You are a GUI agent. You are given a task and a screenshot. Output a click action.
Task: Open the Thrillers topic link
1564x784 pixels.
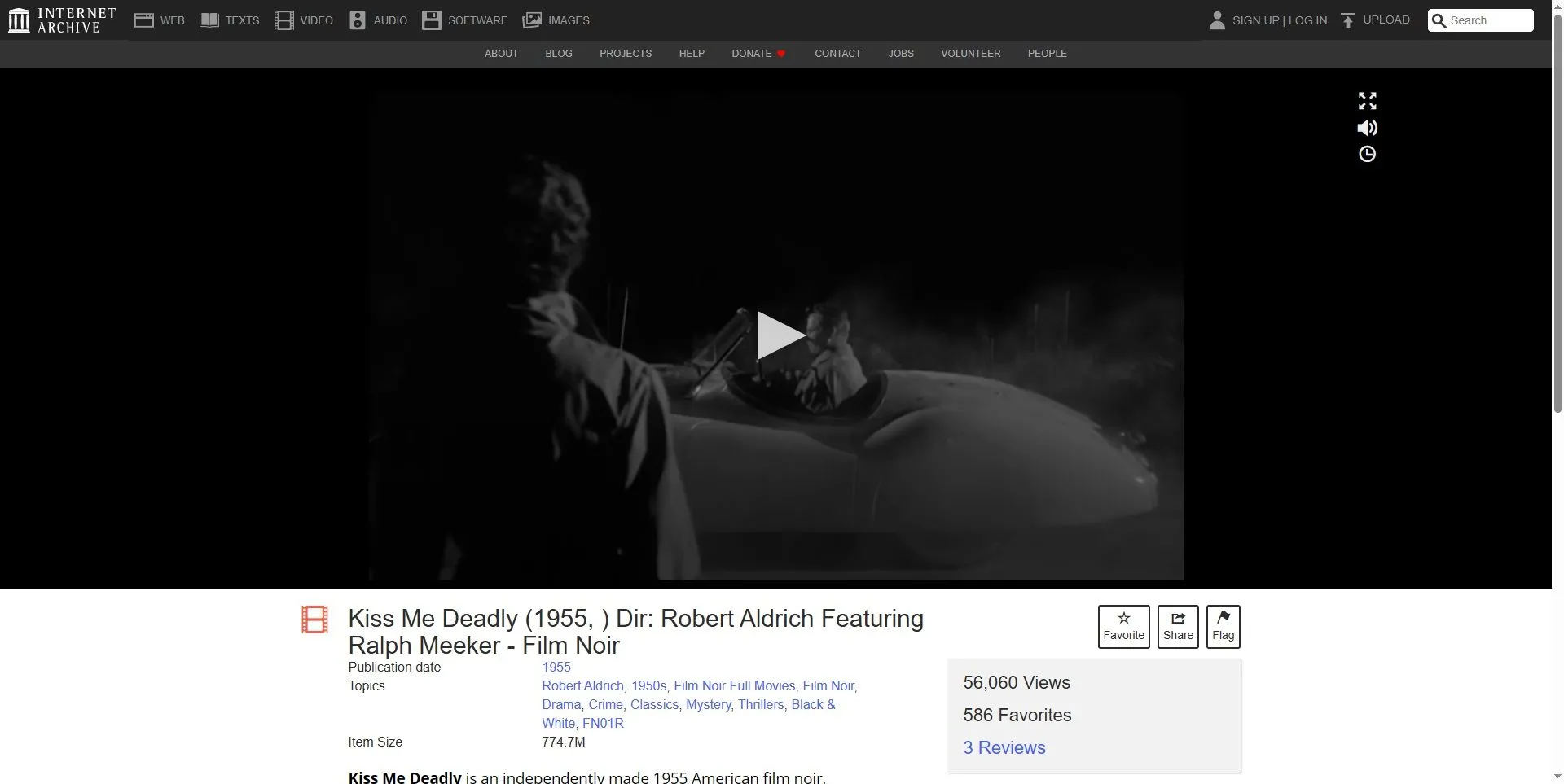coord(761,704)
